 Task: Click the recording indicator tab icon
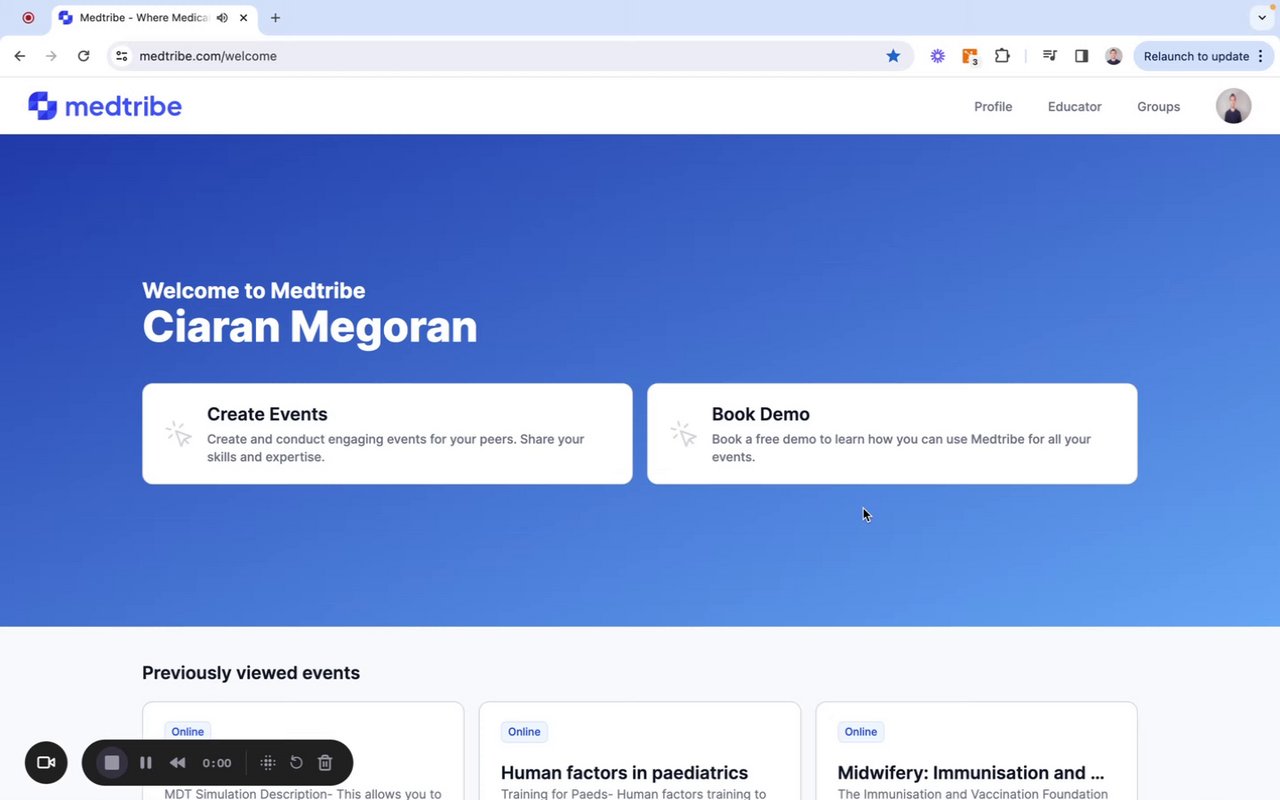point(28,18)
